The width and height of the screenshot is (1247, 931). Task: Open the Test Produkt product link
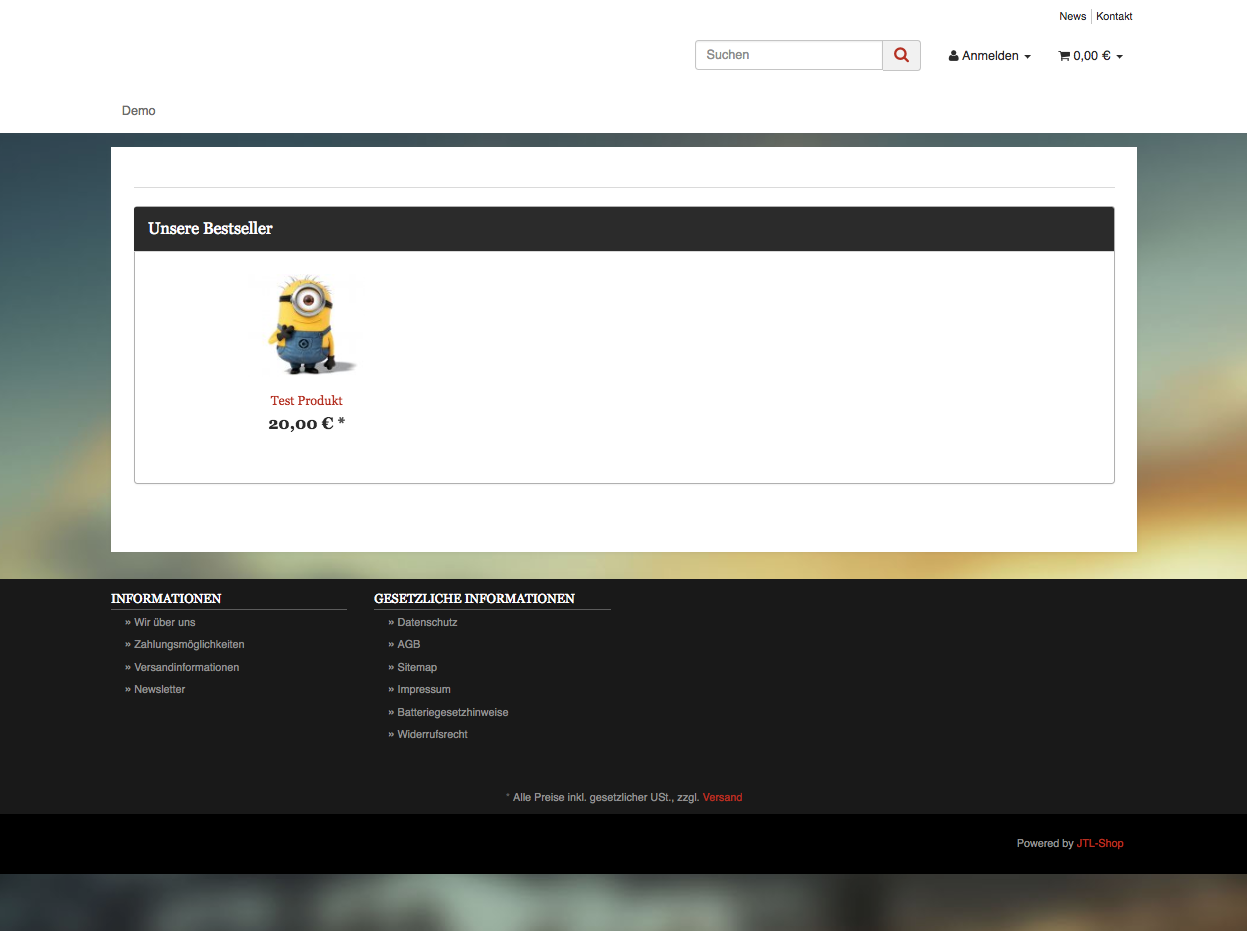[306, 401]
